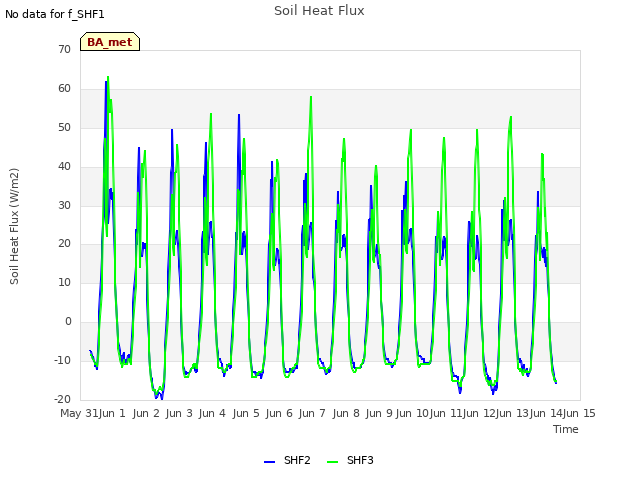This screenshot has height=480, width=640.
Task: Click the Jun 5 x-axis tick label
Action: point(246,413)
